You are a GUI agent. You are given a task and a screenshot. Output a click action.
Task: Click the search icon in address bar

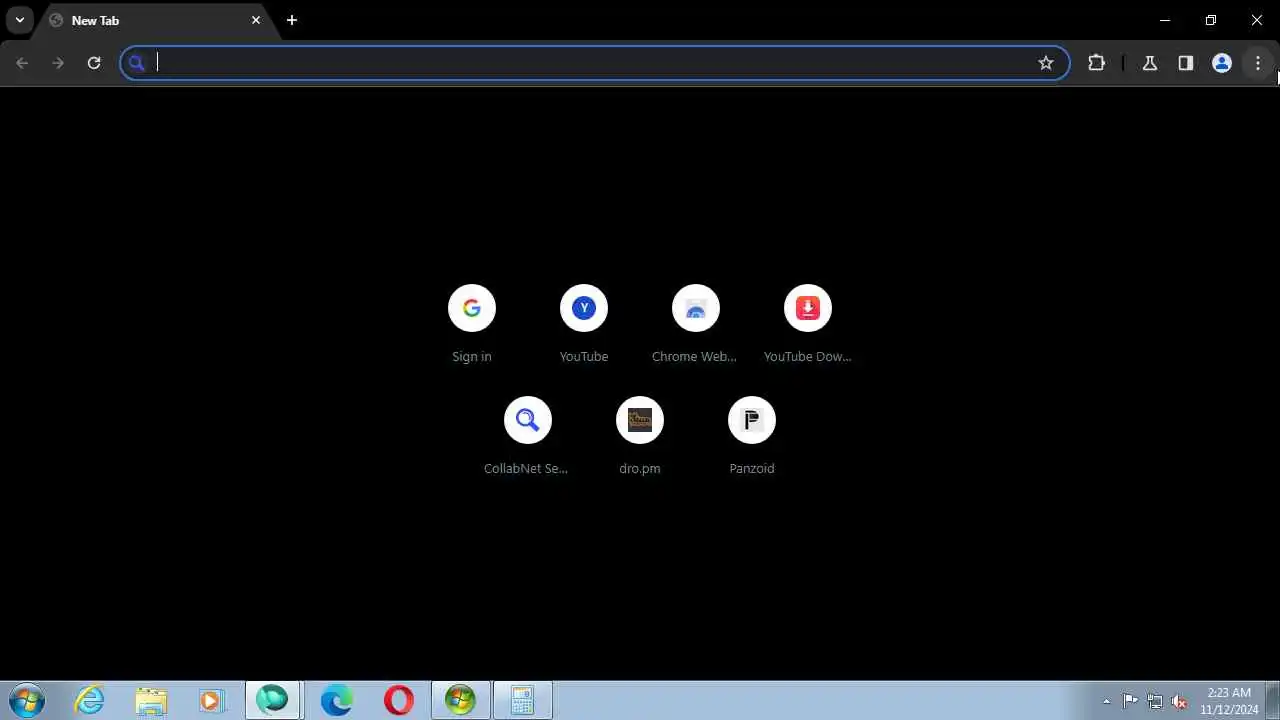pyautogui.click(x=138, y=63)
